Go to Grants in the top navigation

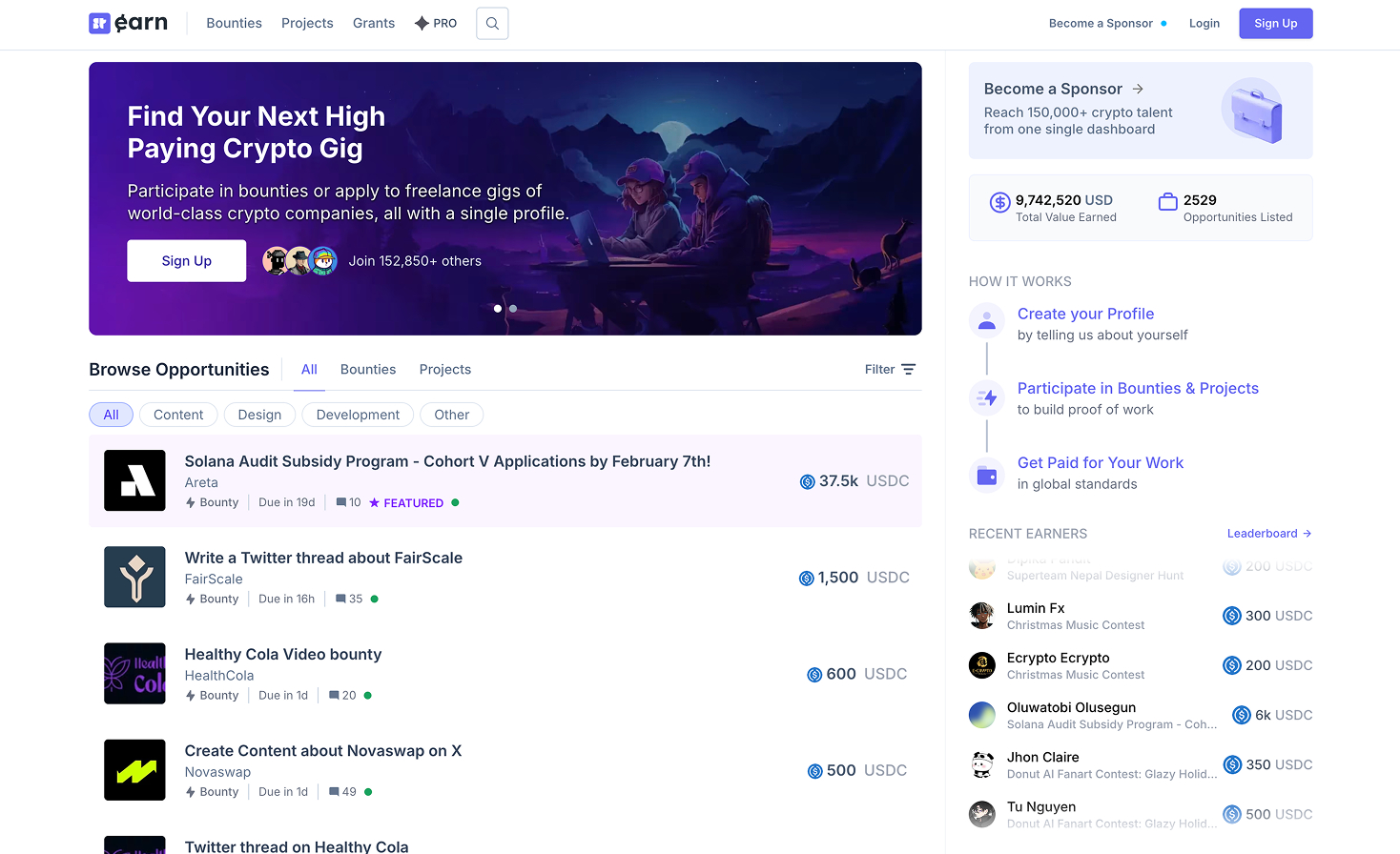click(374, 23)
